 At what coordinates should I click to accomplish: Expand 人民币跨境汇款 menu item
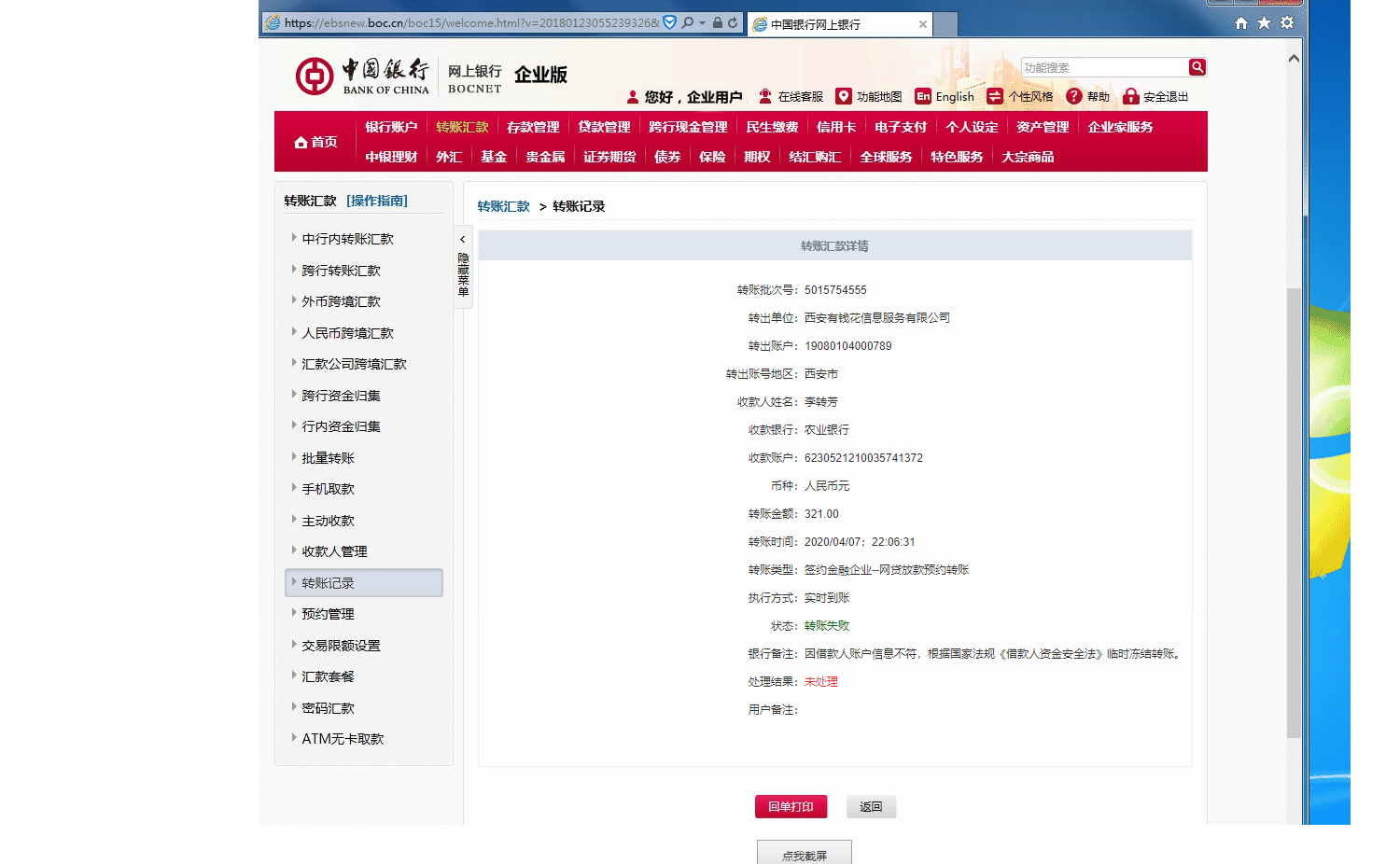347,333
